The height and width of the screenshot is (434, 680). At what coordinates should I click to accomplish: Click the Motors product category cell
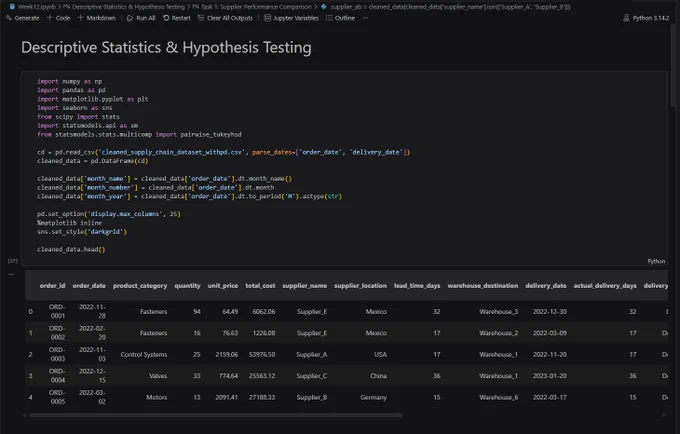[x=157, y=397]
